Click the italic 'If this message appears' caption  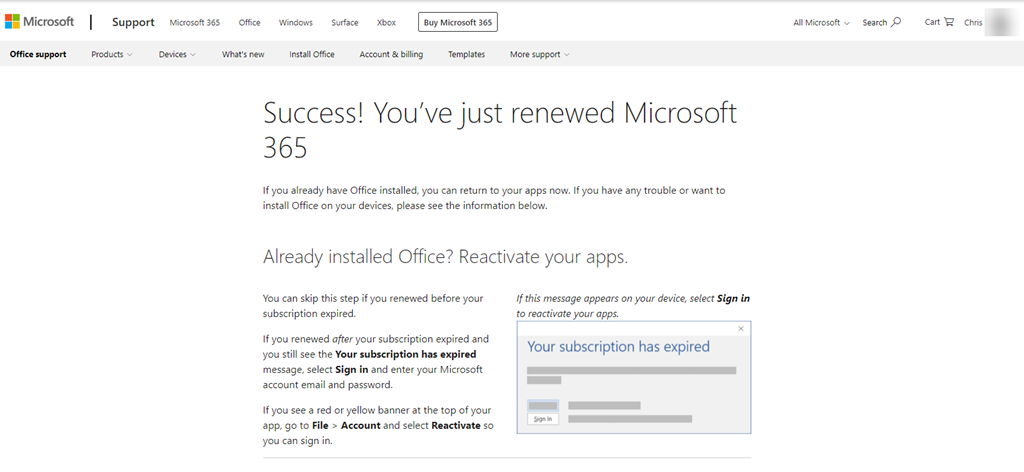(x=633, y=306)
